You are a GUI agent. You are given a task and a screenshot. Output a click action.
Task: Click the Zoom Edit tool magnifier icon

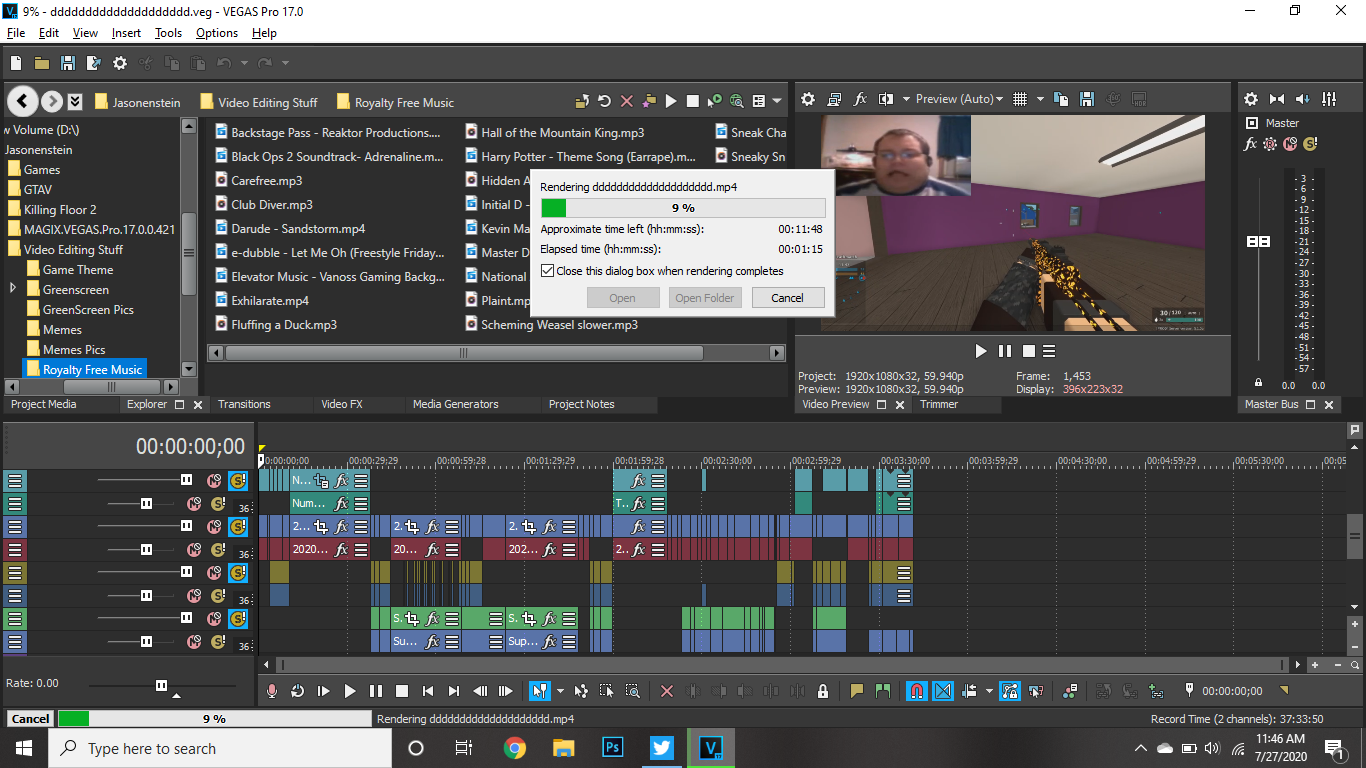pyautogui.click(x=633, y=691)
